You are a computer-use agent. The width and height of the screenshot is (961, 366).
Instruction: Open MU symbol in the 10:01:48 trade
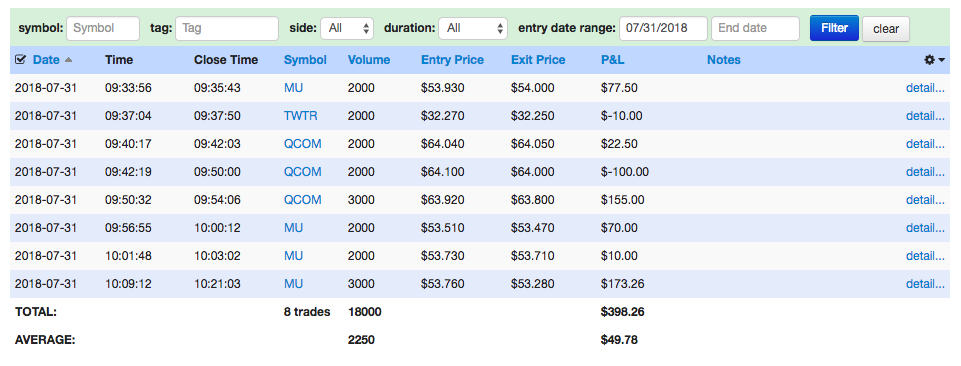(293, 256)
